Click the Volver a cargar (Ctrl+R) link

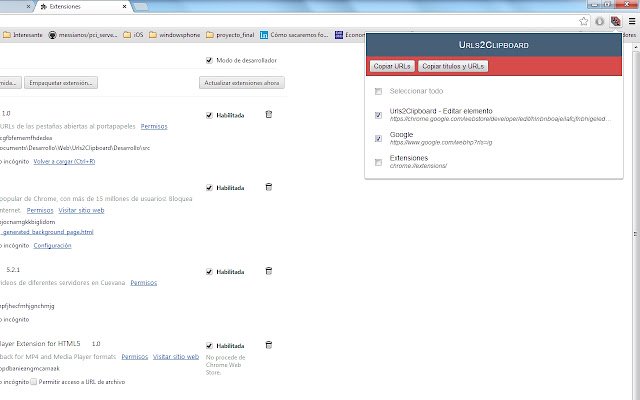pyautogui.click(x=64, y=162)
